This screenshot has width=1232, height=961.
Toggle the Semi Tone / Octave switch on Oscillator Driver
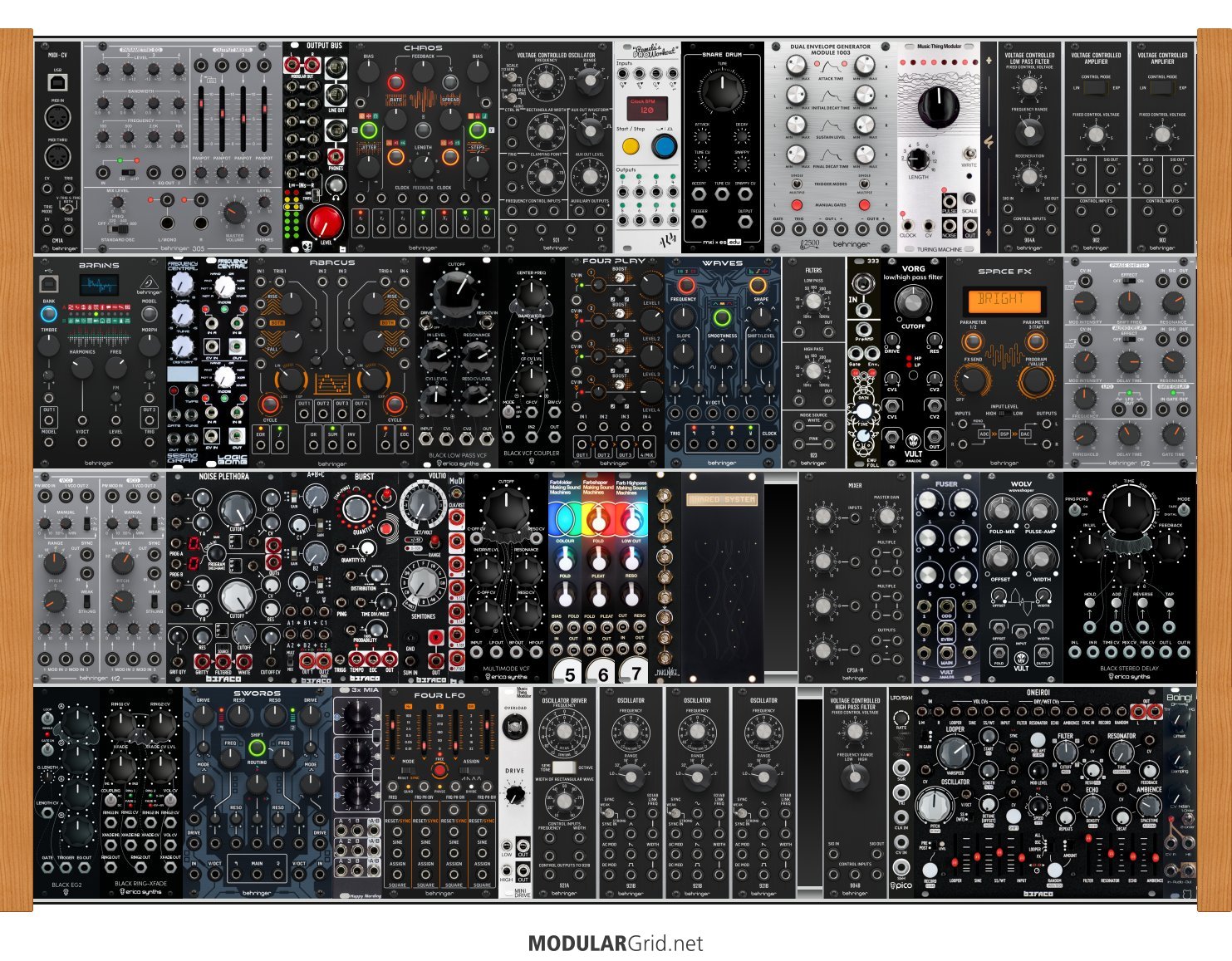click(564, 767)
